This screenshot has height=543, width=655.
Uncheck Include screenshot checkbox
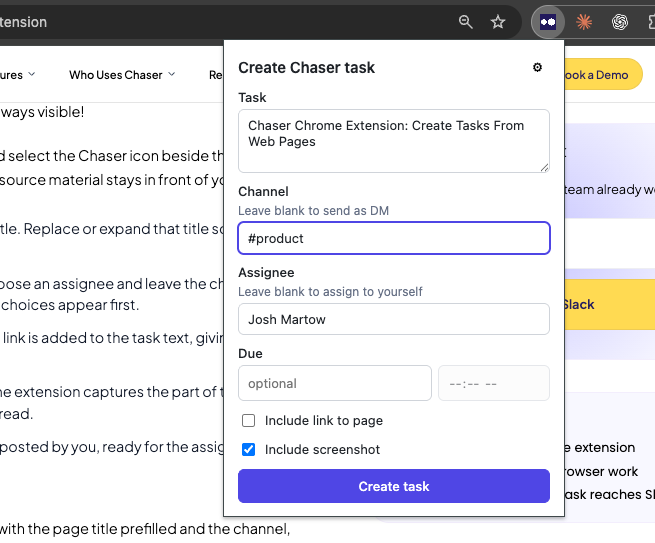(249, 449)
